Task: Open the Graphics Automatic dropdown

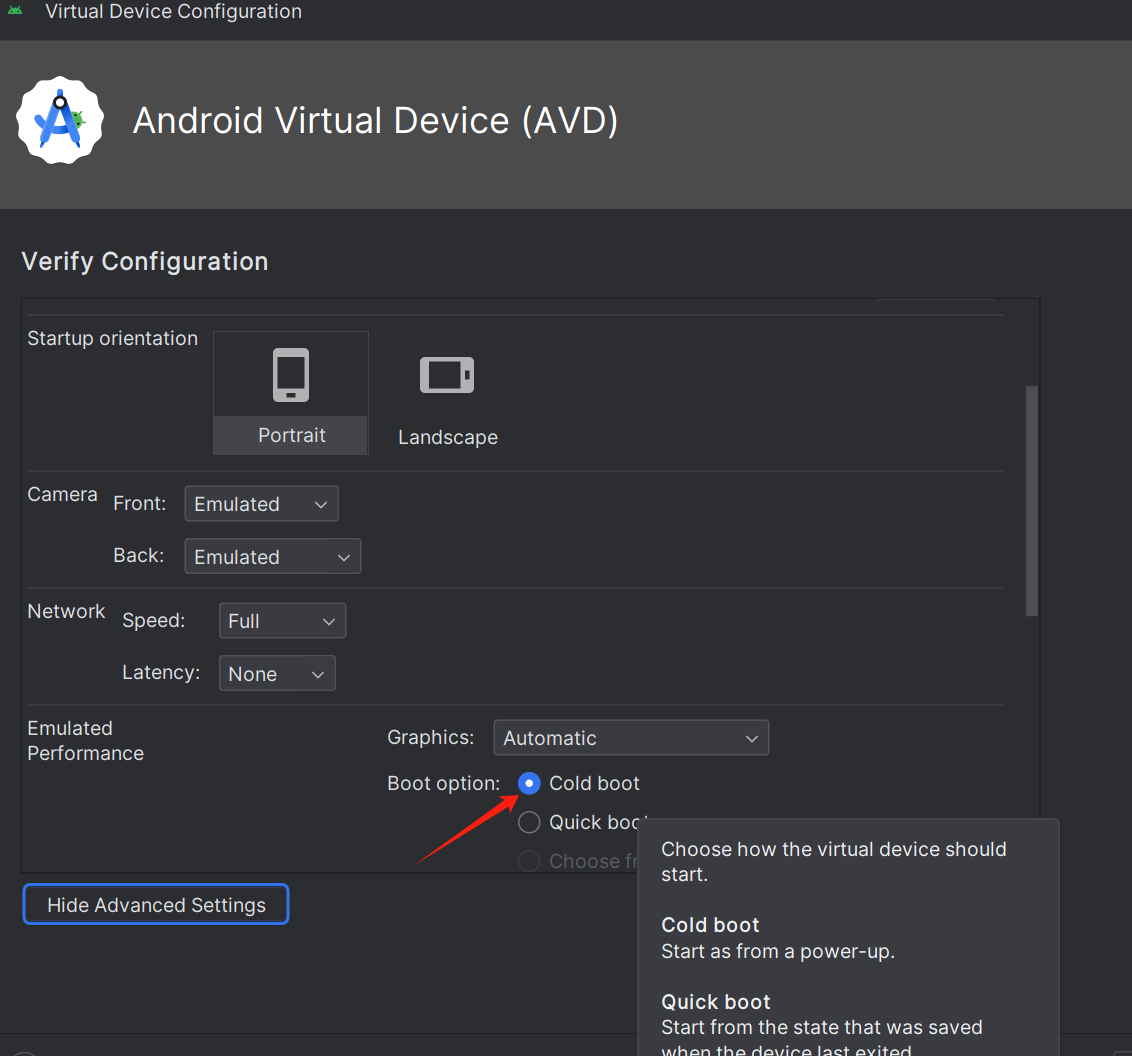Action: [631, 738]
